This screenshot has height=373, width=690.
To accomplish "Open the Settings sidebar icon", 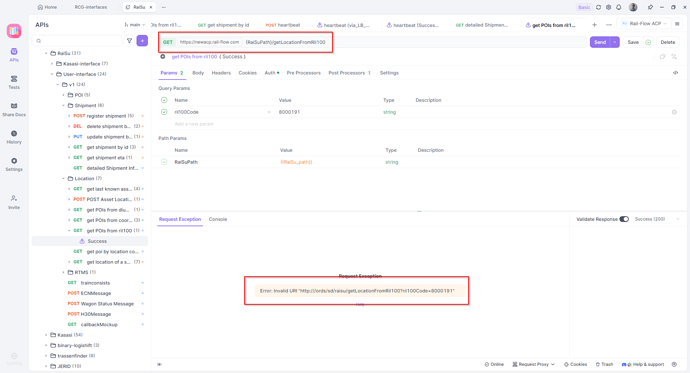I will click(x=14, y=164).
